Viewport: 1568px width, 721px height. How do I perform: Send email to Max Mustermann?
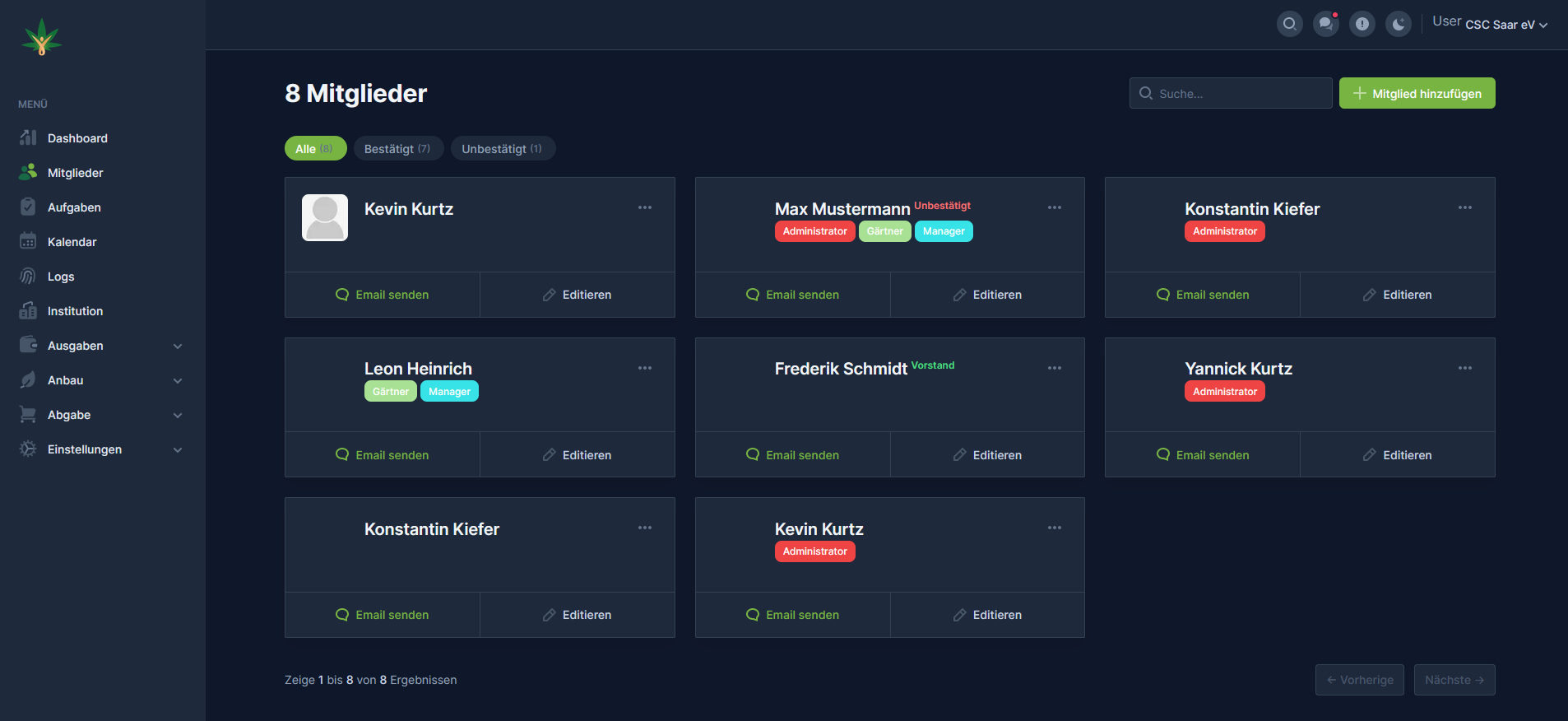click(x=792, y=295)
